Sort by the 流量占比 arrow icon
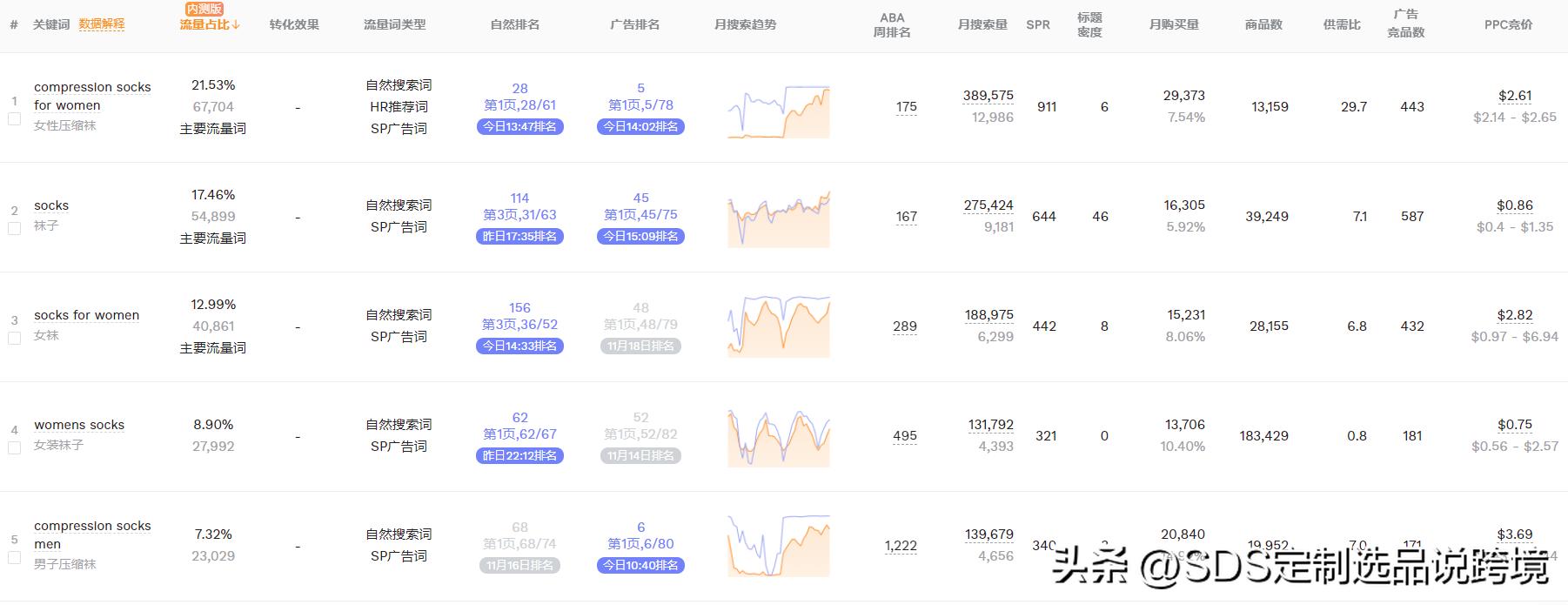 pos(236,25)
